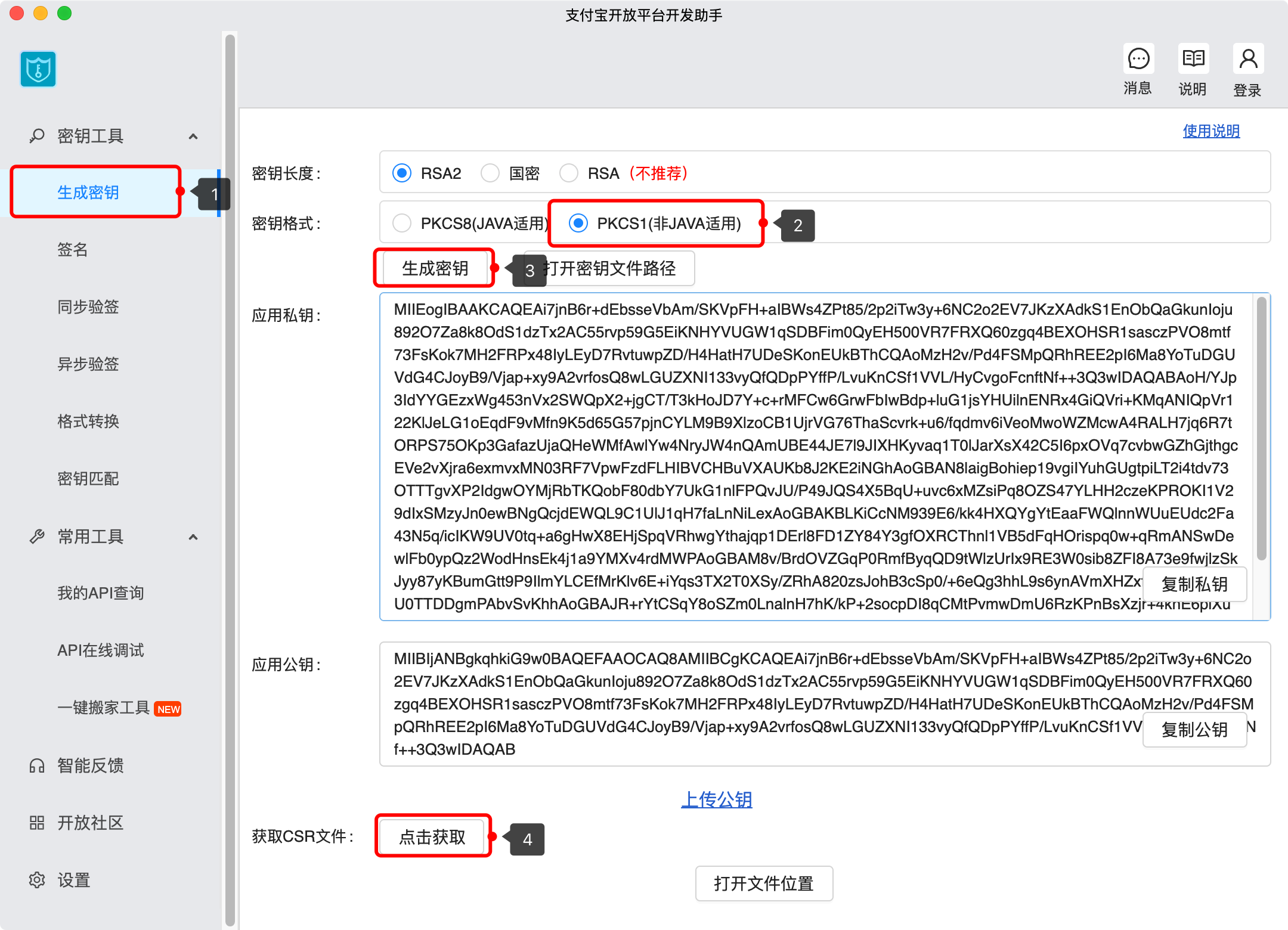Open the 同步验签 sidebar item
The height and width of the screenshot is (930, 1288).
tap(88, 306)
